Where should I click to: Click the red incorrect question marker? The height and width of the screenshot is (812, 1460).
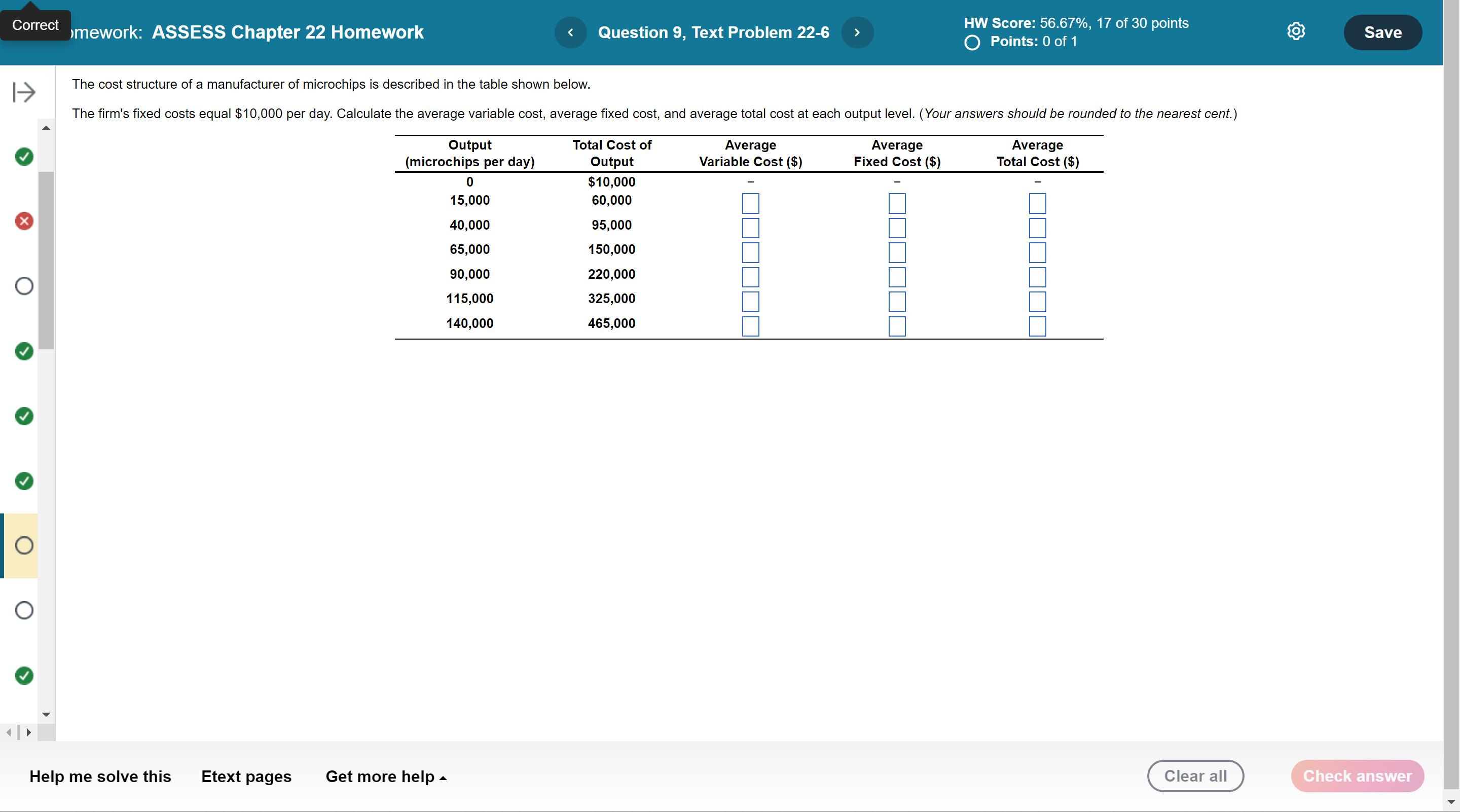[x=24, y=221]
